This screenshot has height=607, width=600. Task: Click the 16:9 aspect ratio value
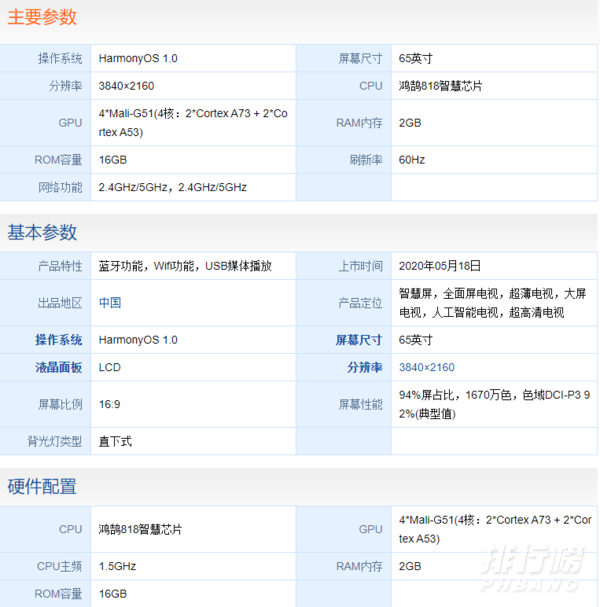click(x=110, y=404)
